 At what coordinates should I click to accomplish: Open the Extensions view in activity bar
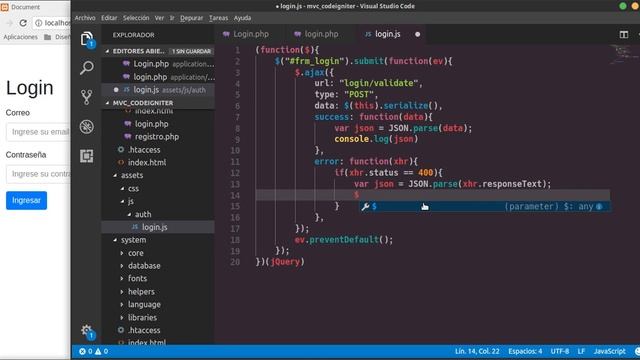coord(87,156)
